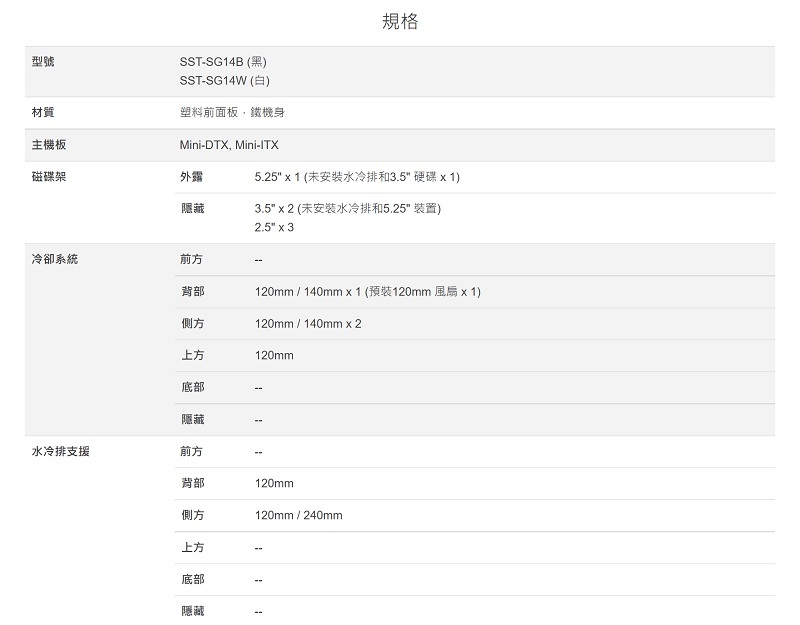Select the SST-SG14W (白) model text
Image resolution: width=800 pixels, height=625 pixels.
tap(224, 80)
